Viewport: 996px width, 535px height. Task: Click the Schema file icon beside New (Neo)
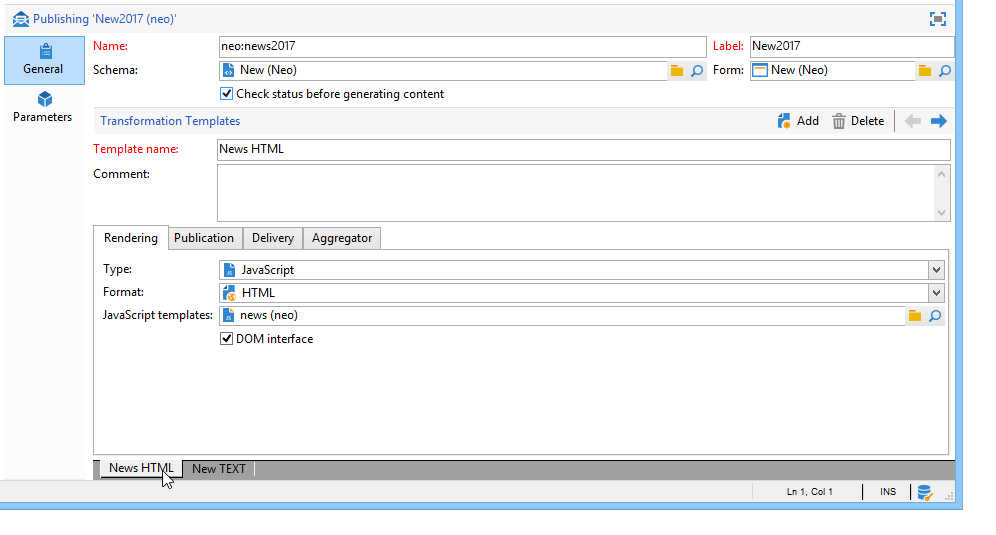pos(229,71)
